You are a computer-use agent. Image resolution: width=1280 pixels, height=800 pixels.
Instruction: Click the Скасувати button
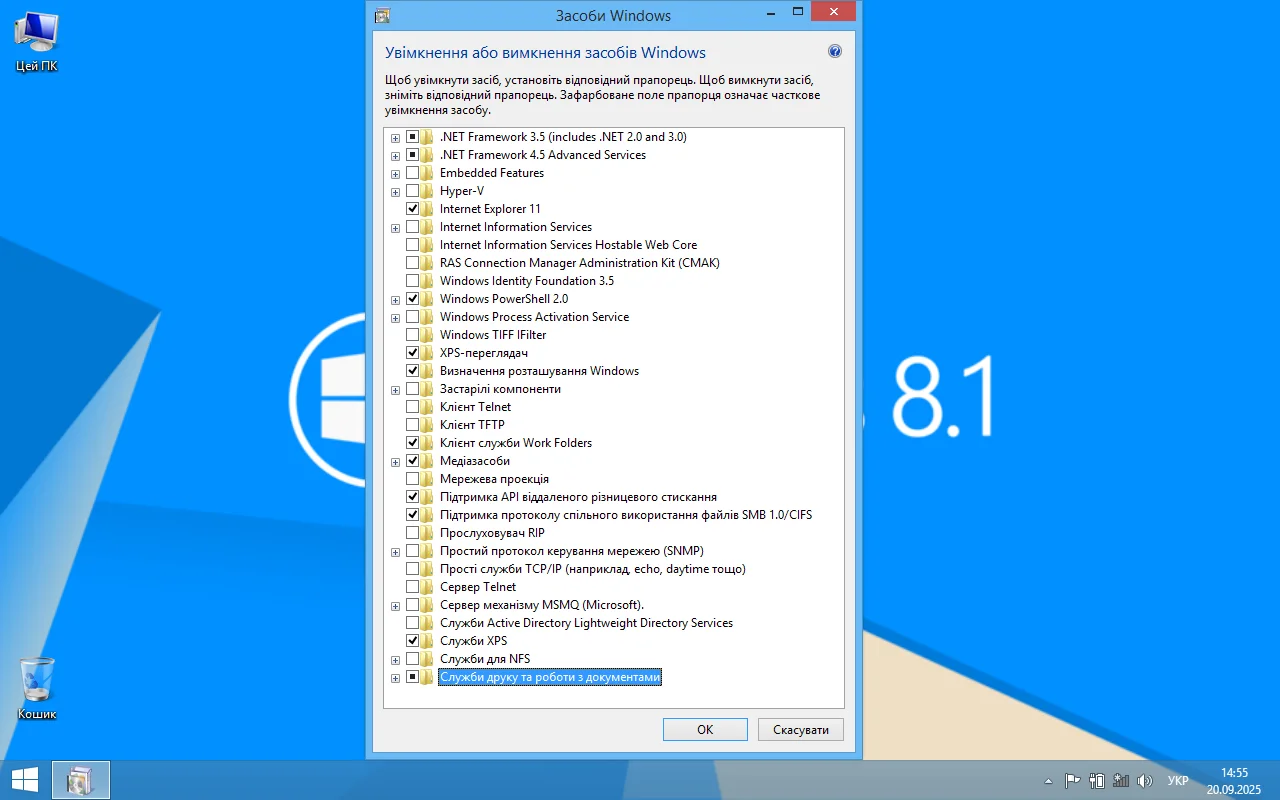[x=800, y=730]
